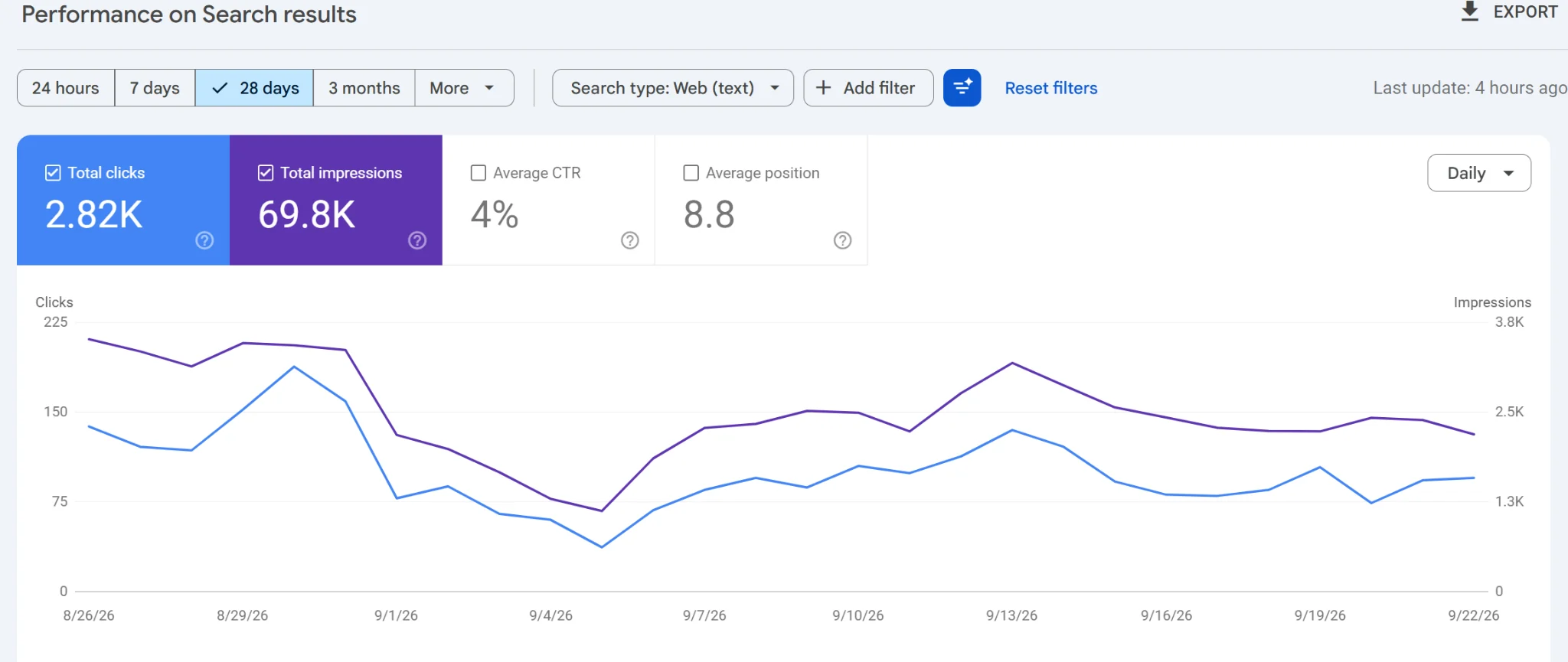The width and height of the screenshot is (1568, 662).
Task: Click the Performance on Search results heading
Action: (x=189, y=15)
